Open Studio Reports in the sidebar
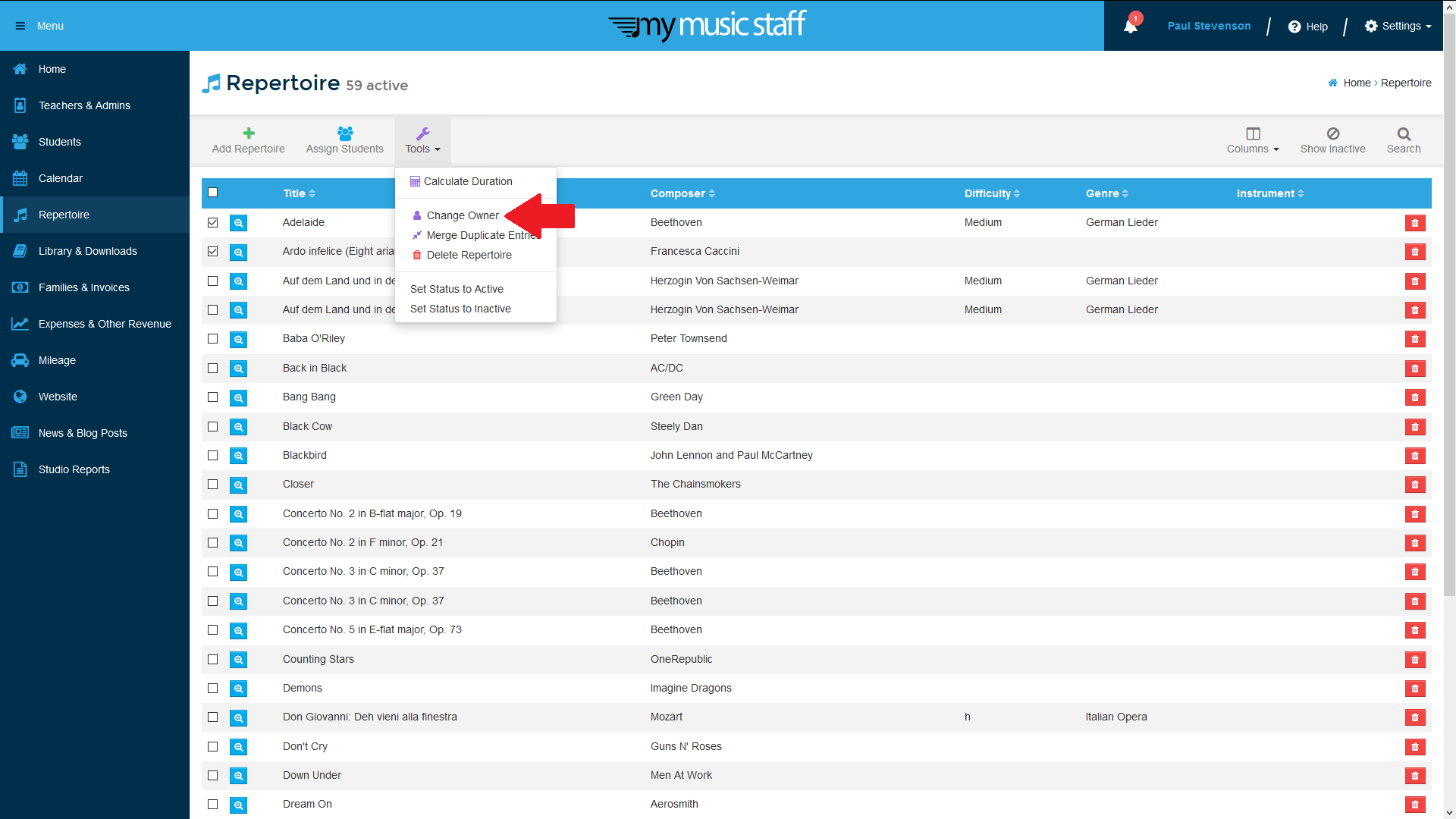1456x819 pixels. (x=95, y=469)
